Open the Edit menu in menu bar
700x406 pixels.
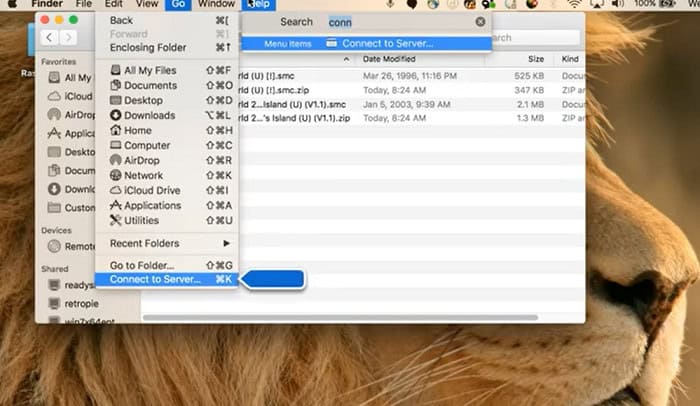(x=113, y=4)
